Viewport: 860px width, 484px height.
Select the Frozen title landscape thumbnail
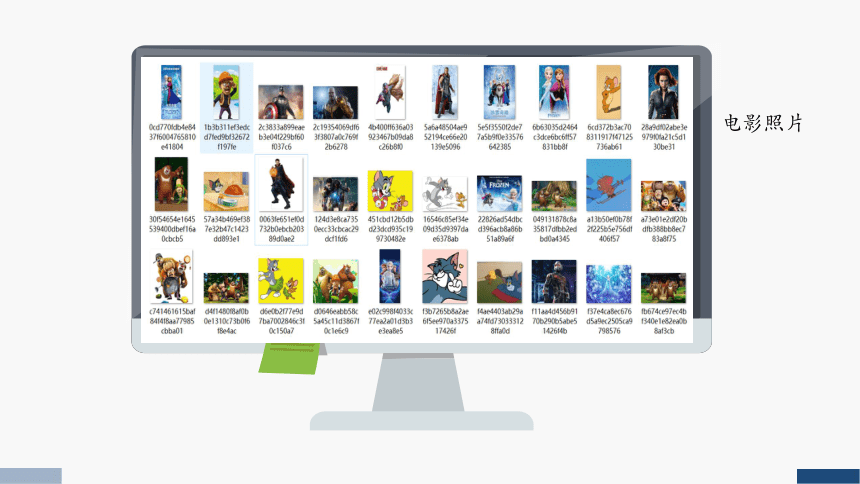tap(500, 193)
